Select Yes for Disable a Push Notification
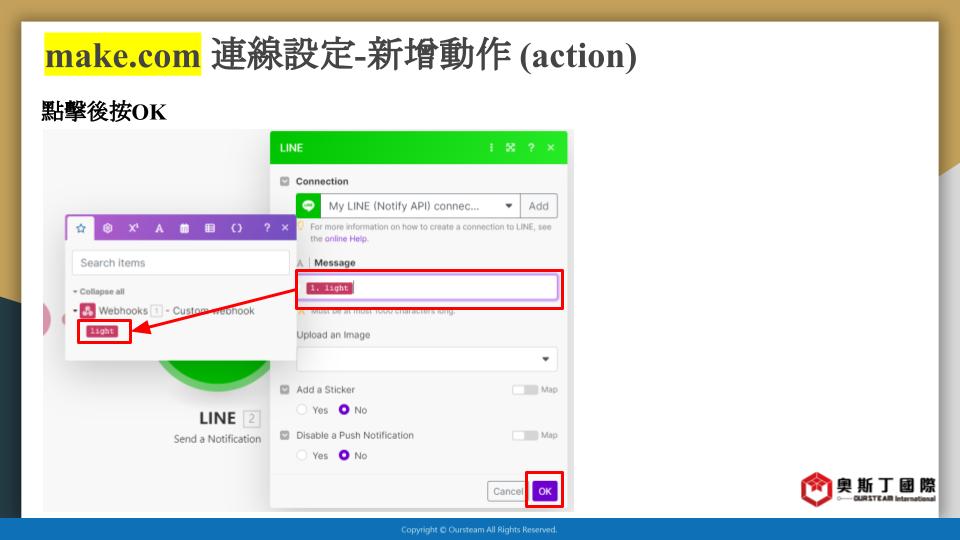 point(302,455)
